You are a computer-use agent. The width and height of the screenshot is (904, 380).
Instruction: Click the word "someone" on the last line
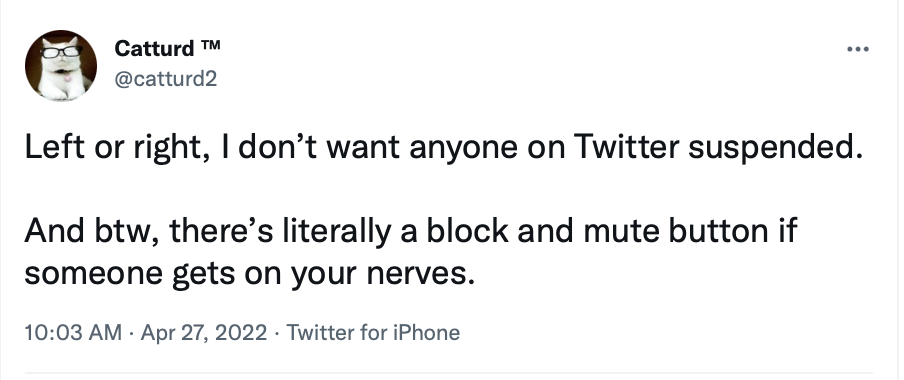[x=93, y=273]
